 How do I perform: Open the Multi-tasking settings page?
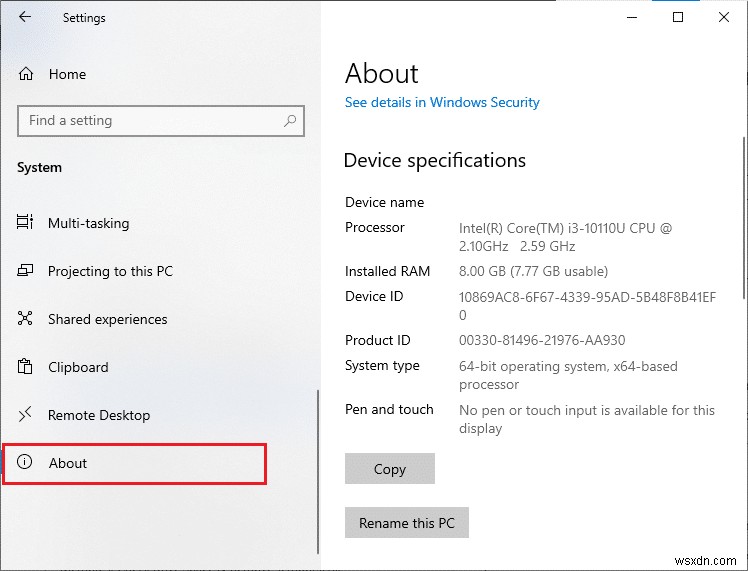(88, 223)
